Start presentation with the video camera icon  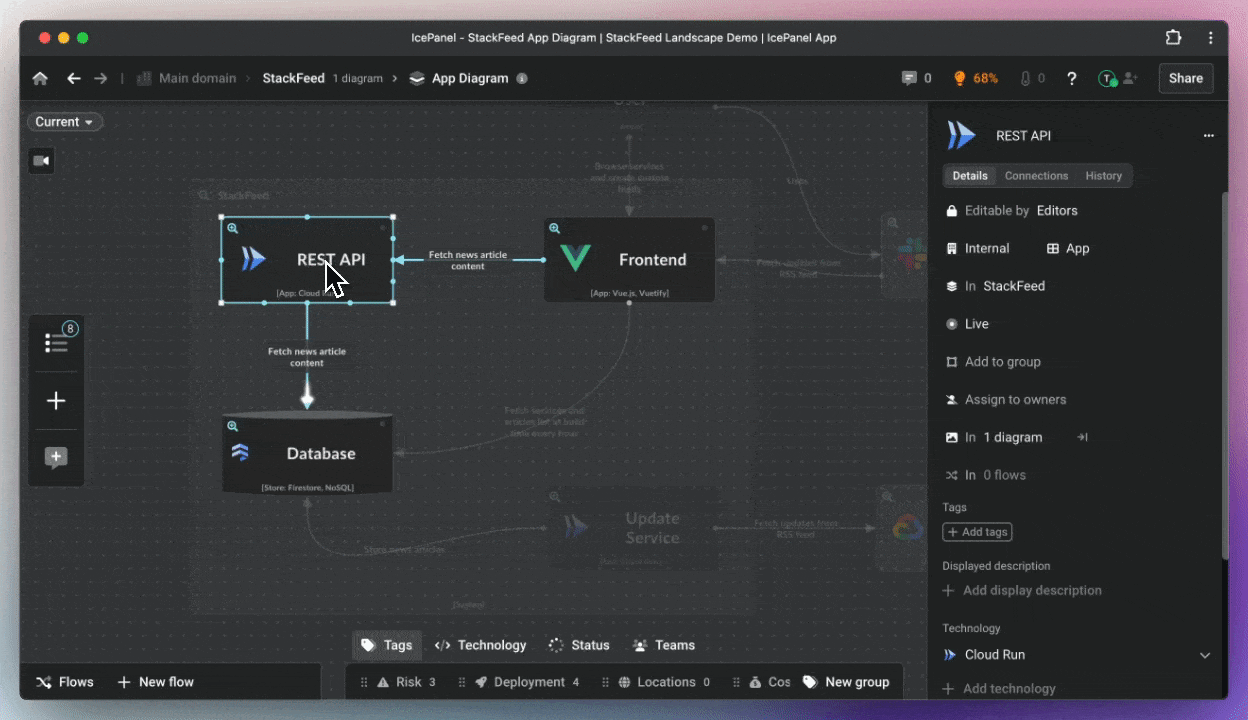(41, 161)
